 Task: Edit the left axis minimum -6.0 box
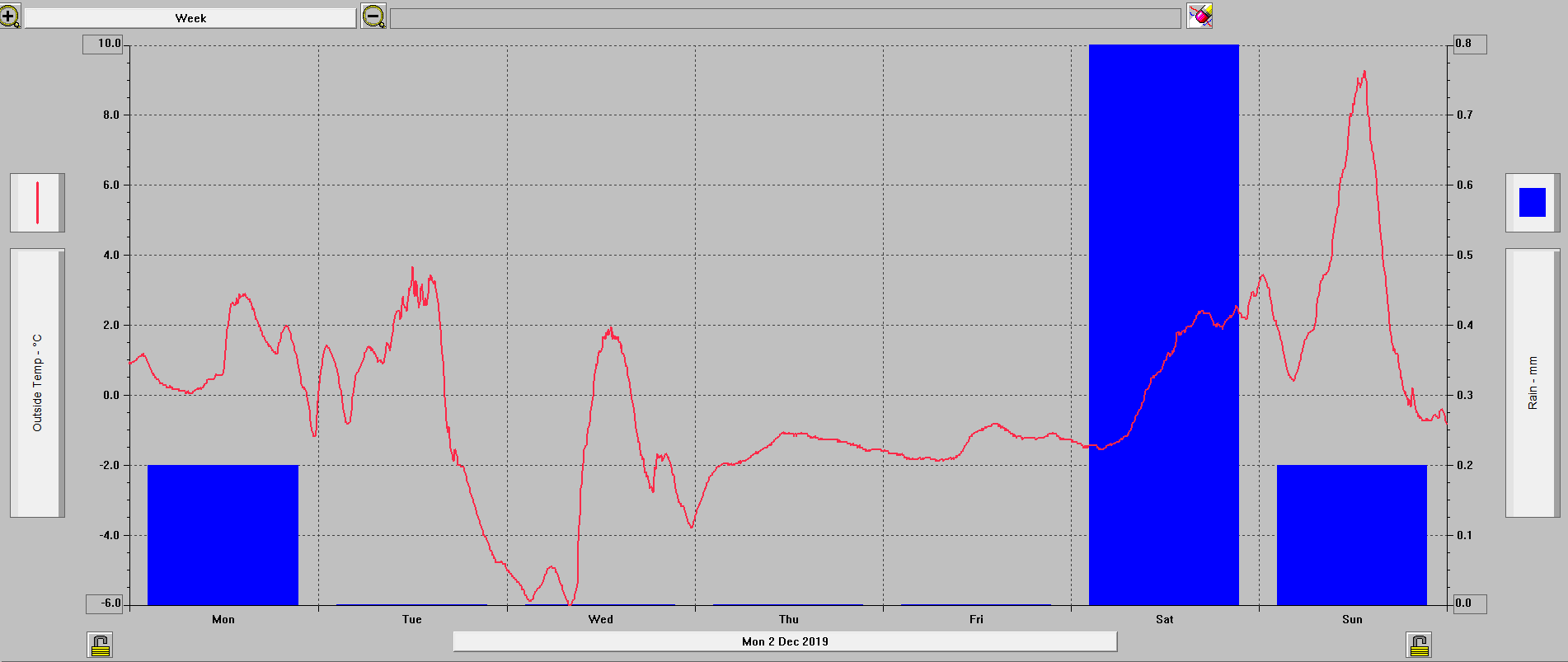pos(105,603)
